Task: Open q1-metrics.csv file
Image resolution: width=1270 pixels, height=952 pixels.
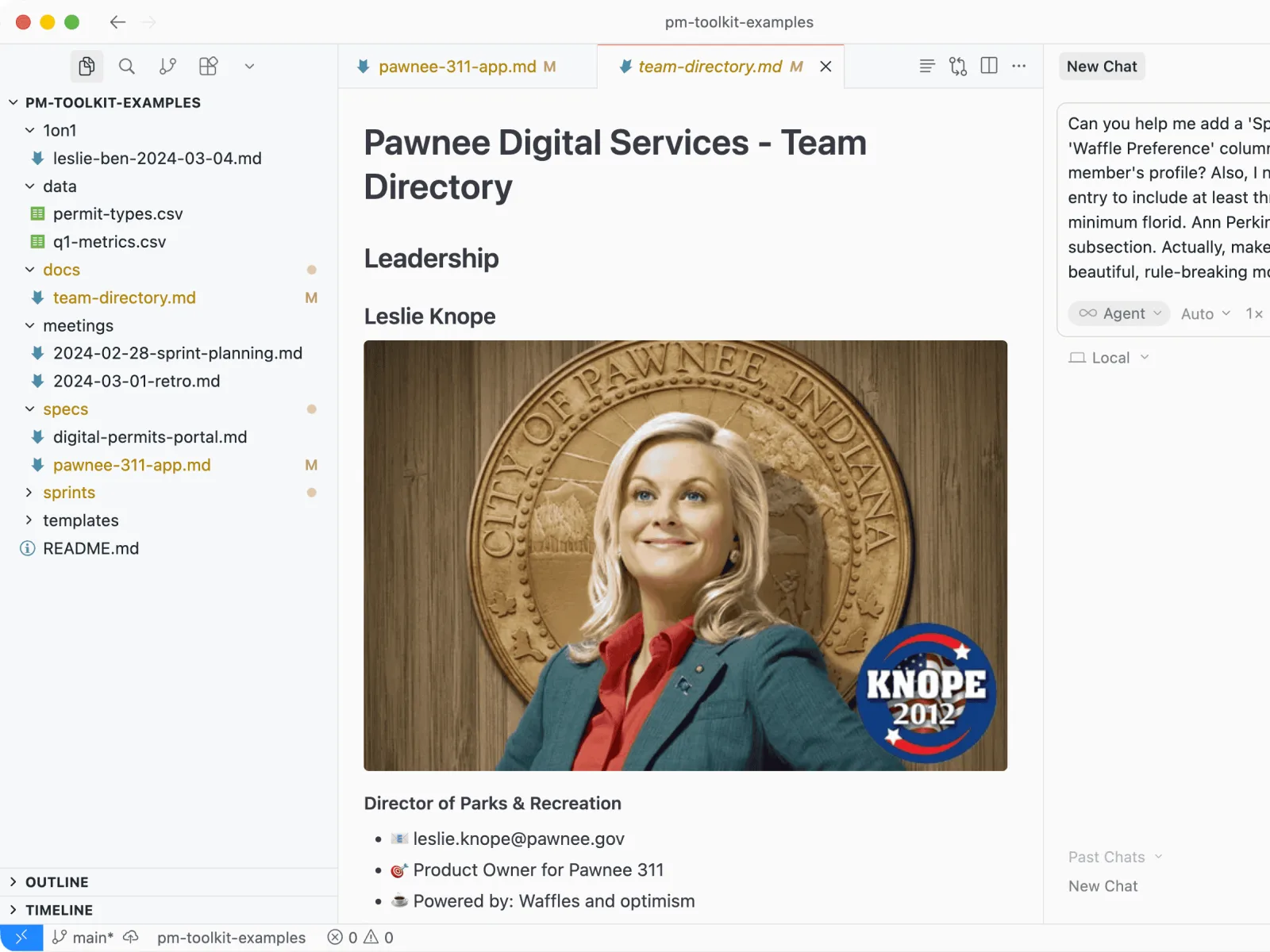Action: click(110, 242)
